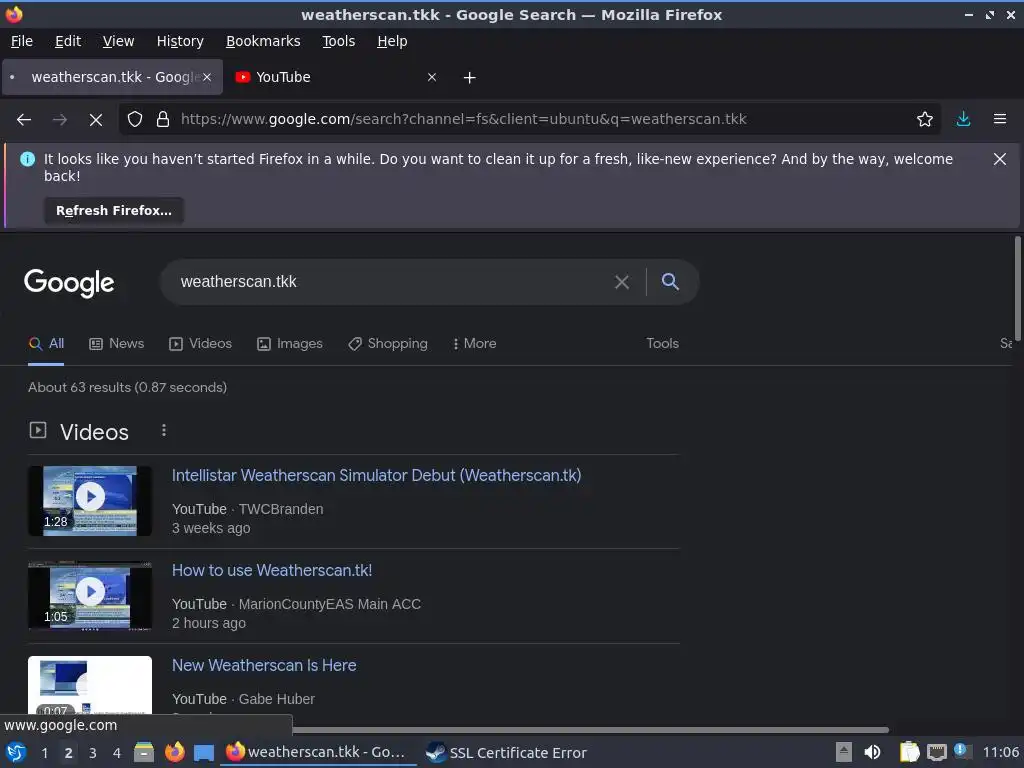This screenshot has height=768, width=1024.
Task: Open Videos section options menu
Action: point(163,430)
